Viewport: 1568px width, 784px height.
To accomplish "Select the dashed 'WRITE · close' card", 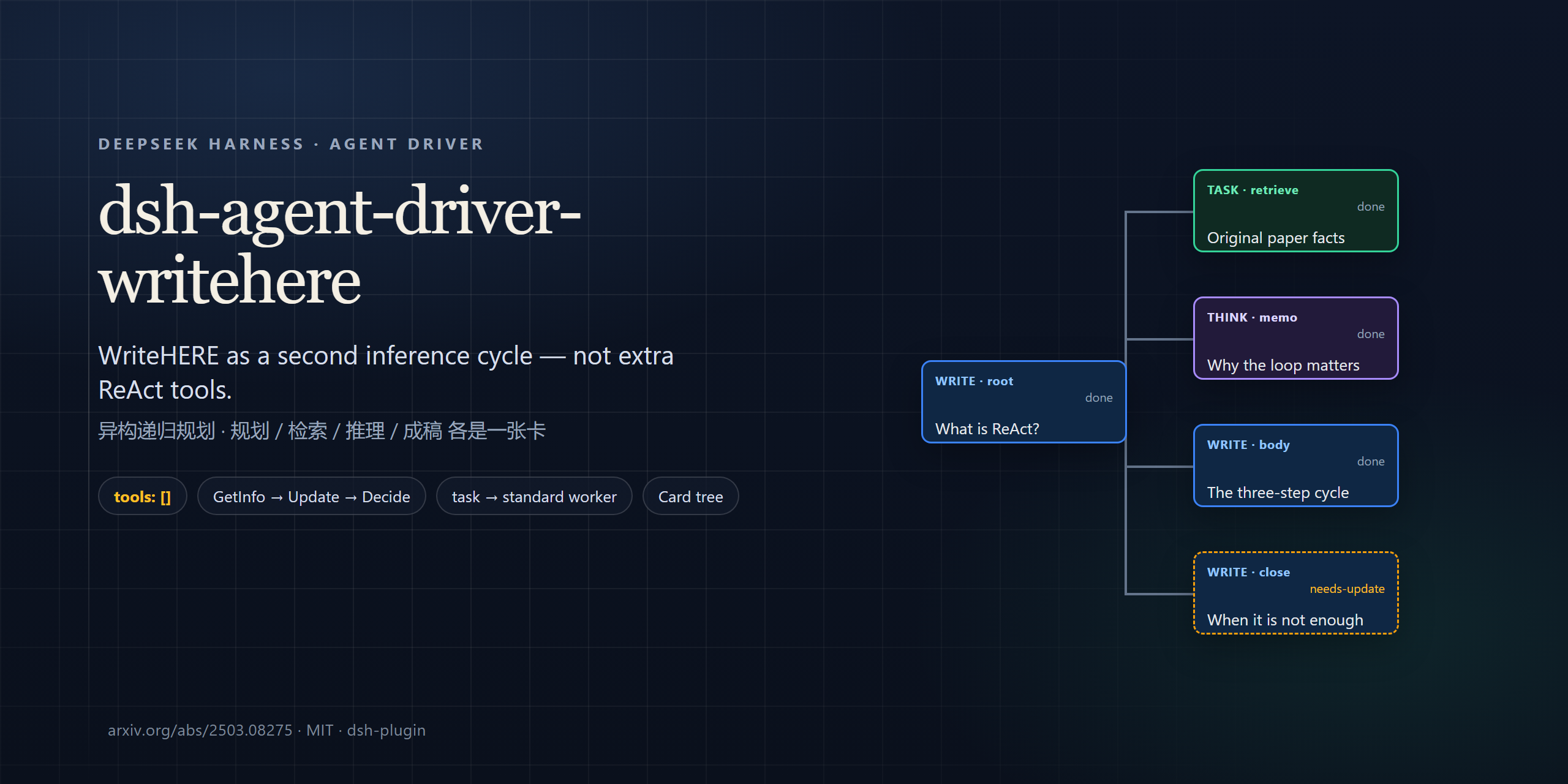I will (1295, 593).
